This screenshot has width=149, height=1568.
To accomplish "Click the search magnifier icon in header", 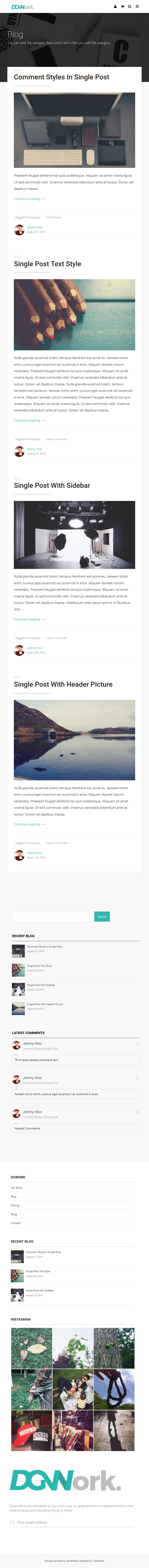I will click(x=130, y=7).
